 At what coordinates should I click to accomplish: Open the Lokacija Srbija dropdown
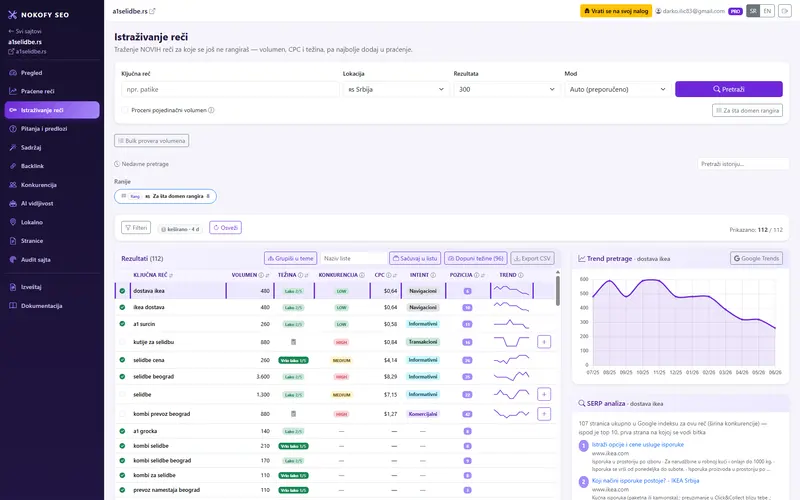396,89
